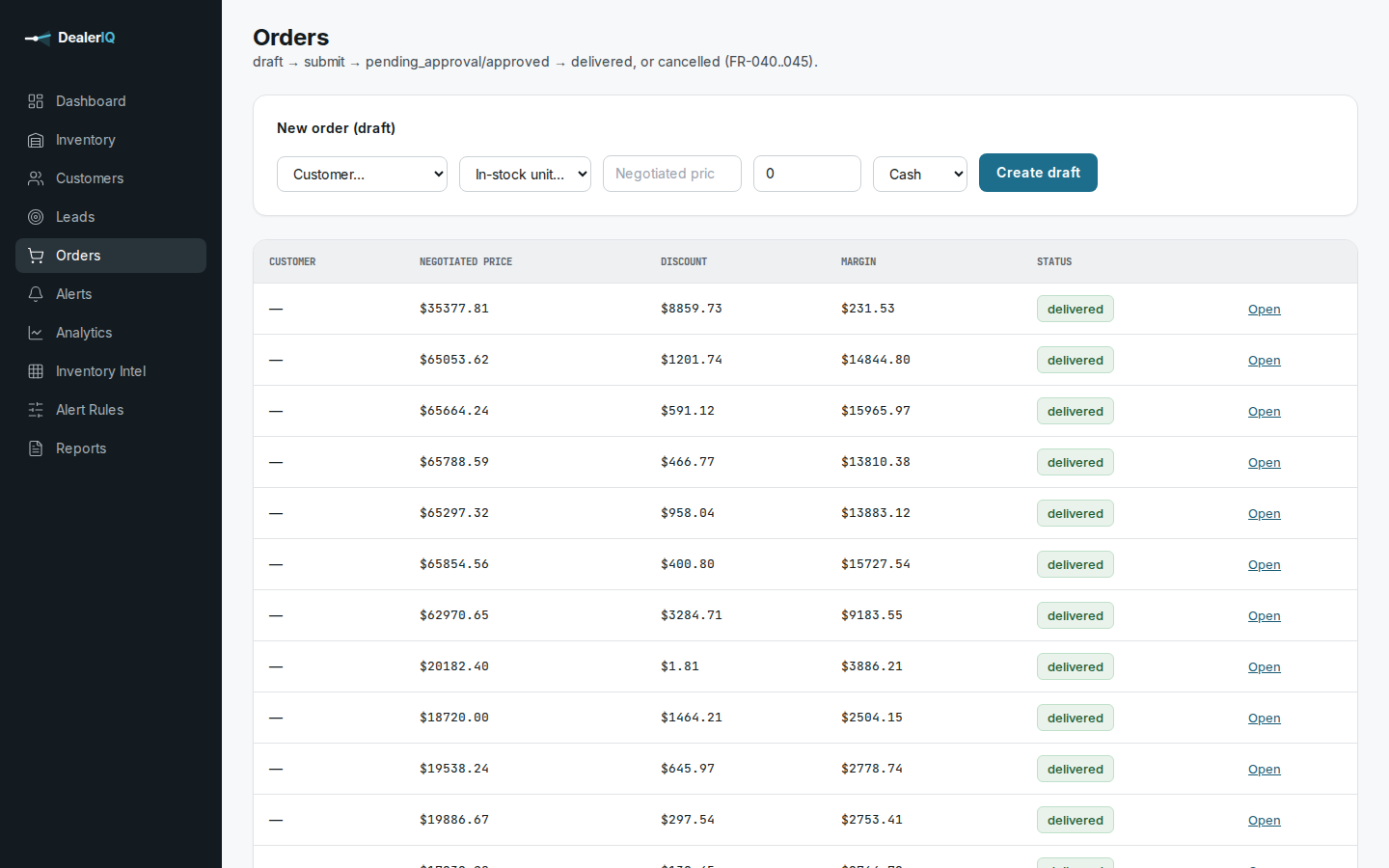The image size is (1389, 868).
Task: Click the Alerts bell icon
Action: 36,294
